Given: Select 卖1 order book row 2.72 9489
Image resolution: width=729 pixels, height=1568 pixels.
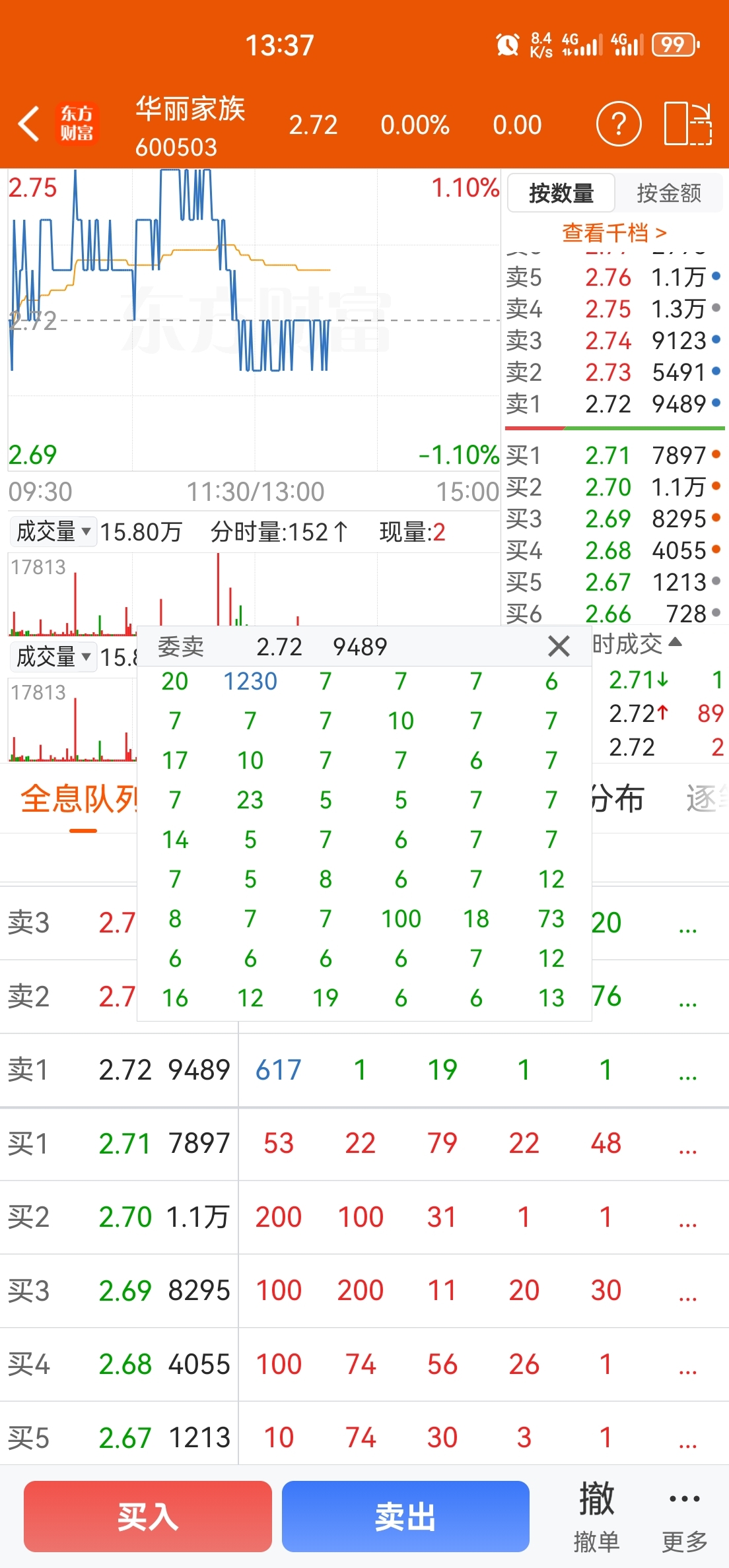Looking at the screenshot, I should [614, 404].
